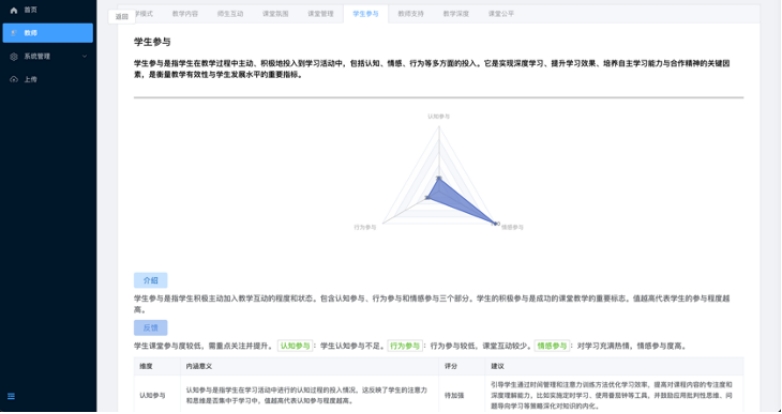Click the 认知参与 radar chart axis label
Image resolution: width=782 pixels, height=414 pixels.
pyautogui.click(x=439, y=116)
